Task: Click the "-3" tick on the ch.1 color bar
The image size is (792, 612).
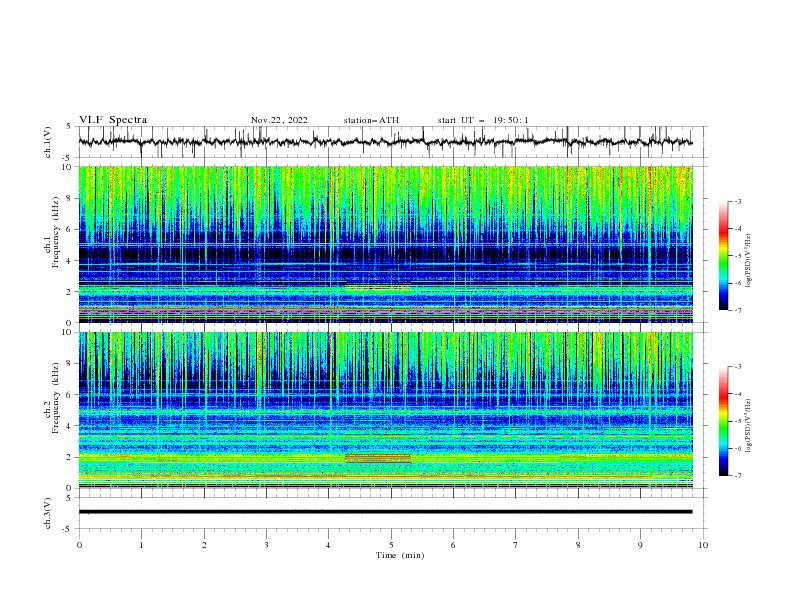Action: point(737,201)
